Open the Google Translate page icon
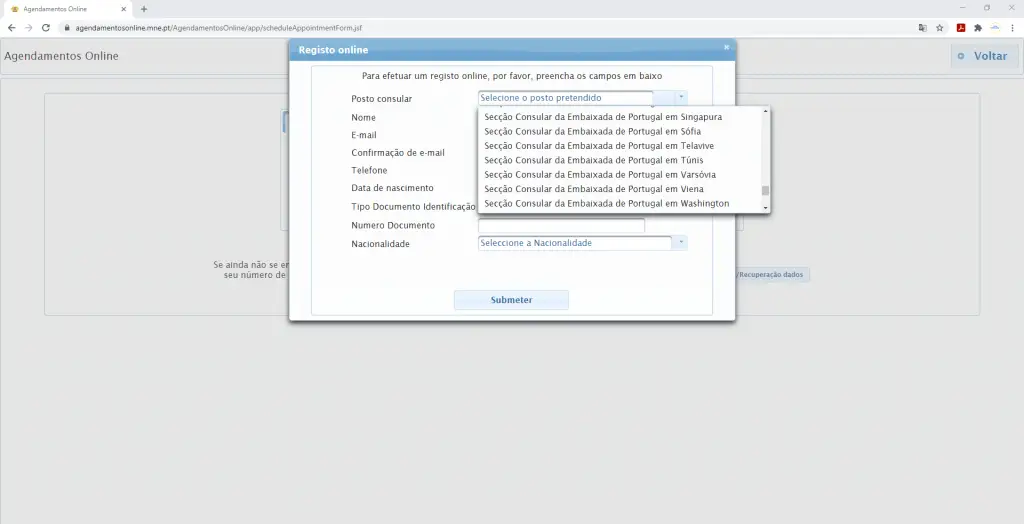This screenshot has height=524, width=1024. click(923, 28)
